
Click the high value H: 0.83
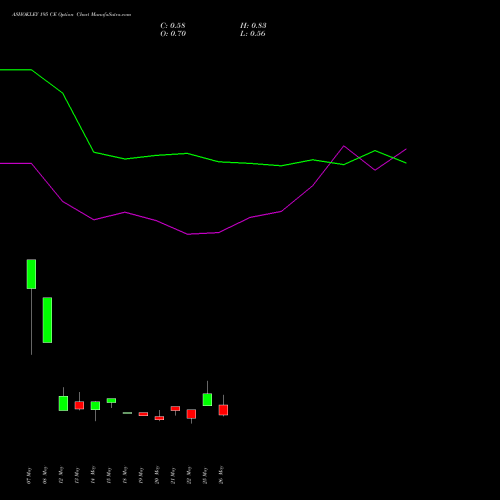coord(253,26)
